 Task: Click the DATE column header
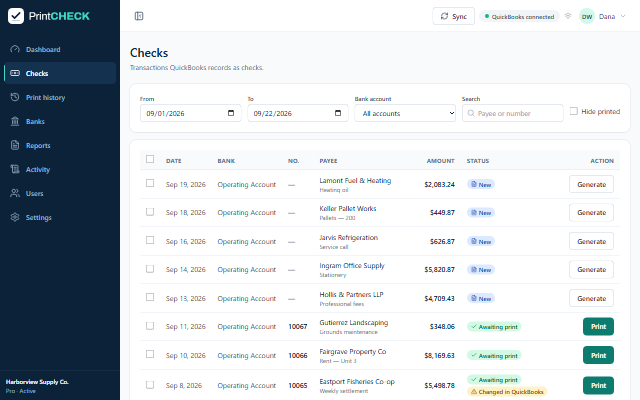pos(173,161)
